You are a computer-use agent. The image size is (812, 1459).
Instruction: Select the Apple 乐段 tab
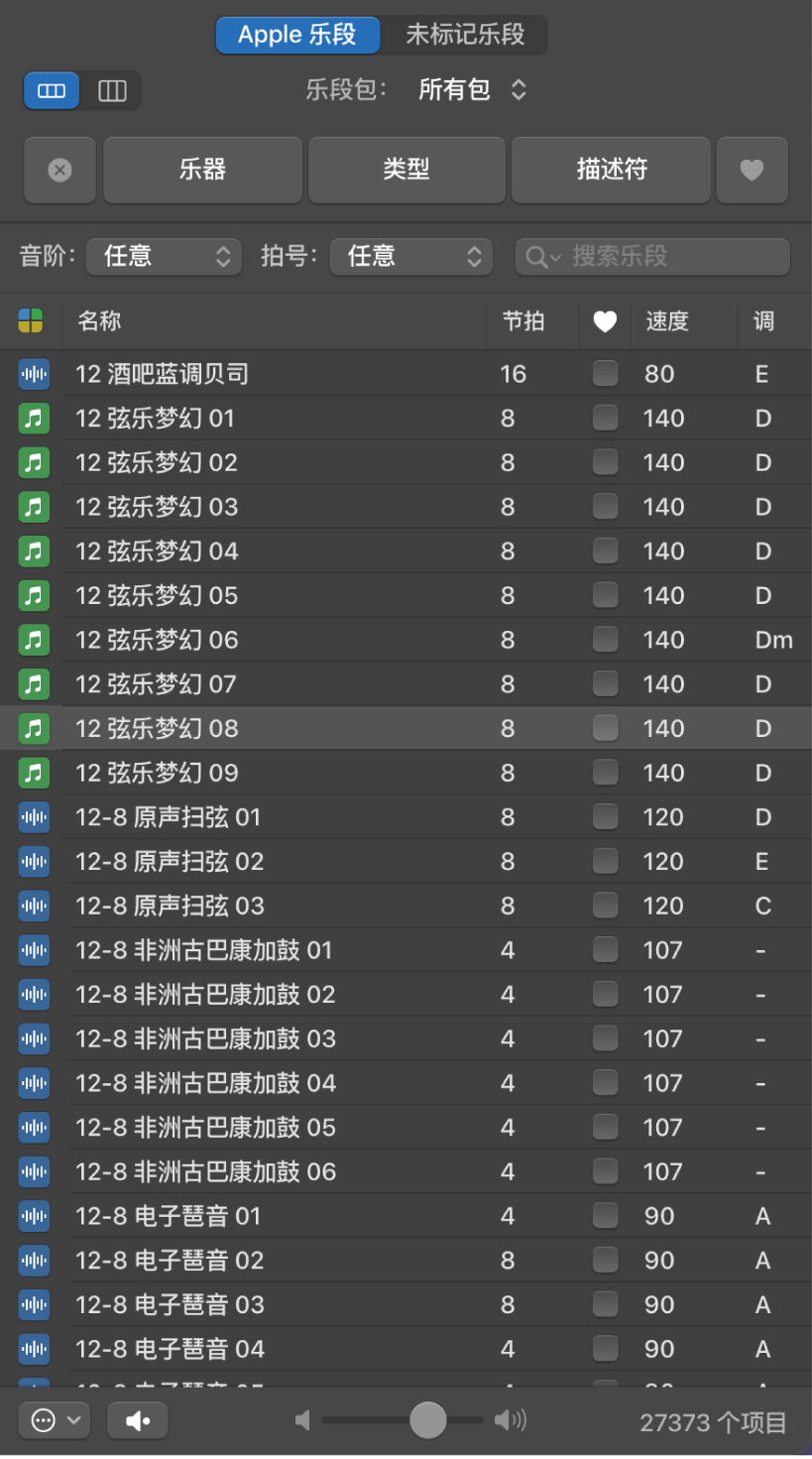(x=297, y=35)
